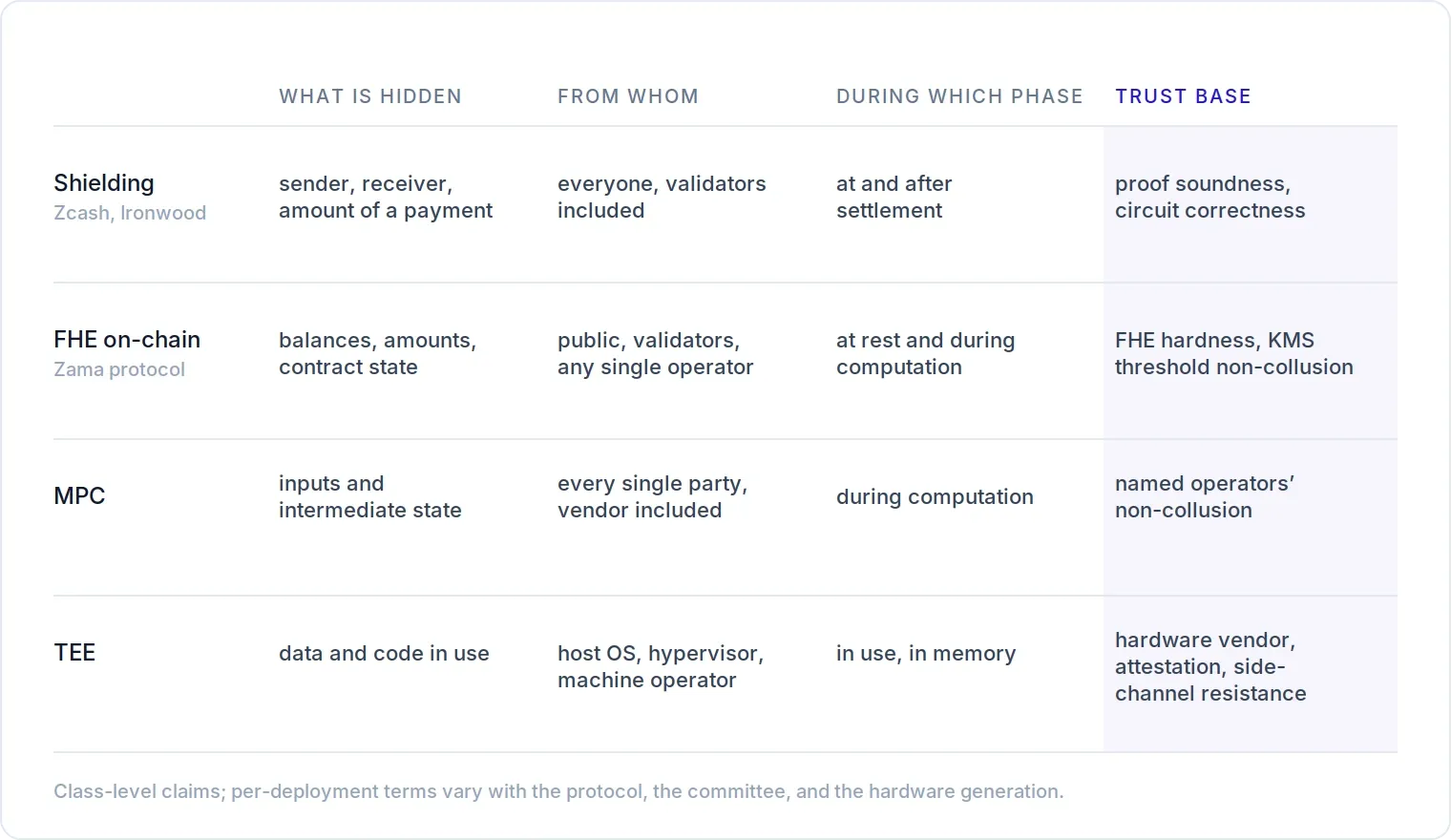The image size is (1451, 840).
Task: Select the 'FHE hardness, KMS threshold' cell
Action: [x=1233, y=353]
